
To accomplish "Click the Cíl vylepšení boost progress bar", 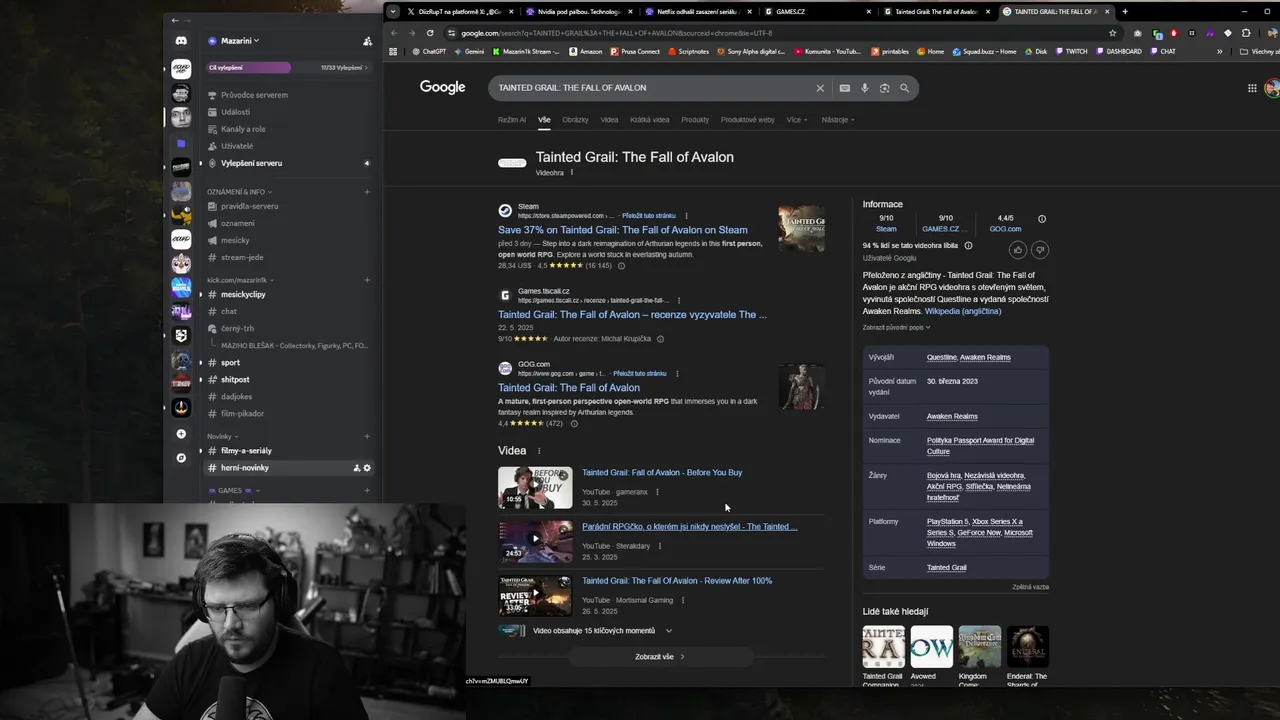I will [x=287, y=68].
